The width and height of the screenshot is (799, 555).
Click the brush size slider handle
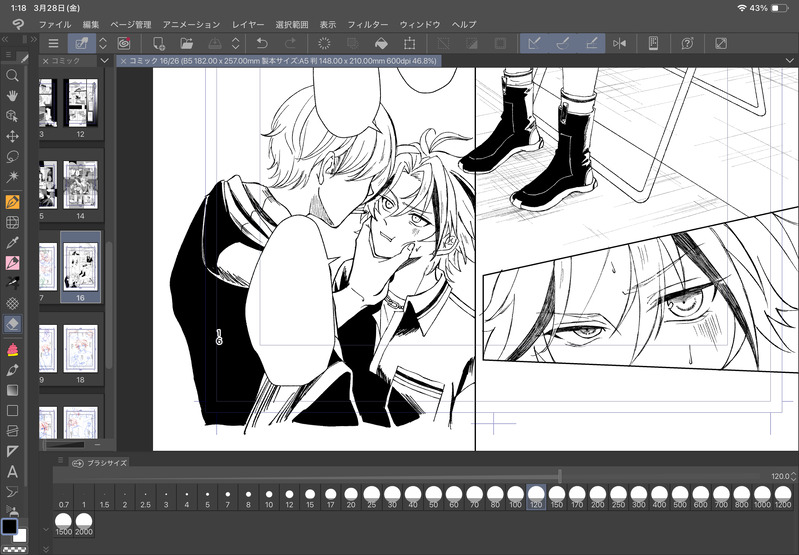(x=560, y=477)
